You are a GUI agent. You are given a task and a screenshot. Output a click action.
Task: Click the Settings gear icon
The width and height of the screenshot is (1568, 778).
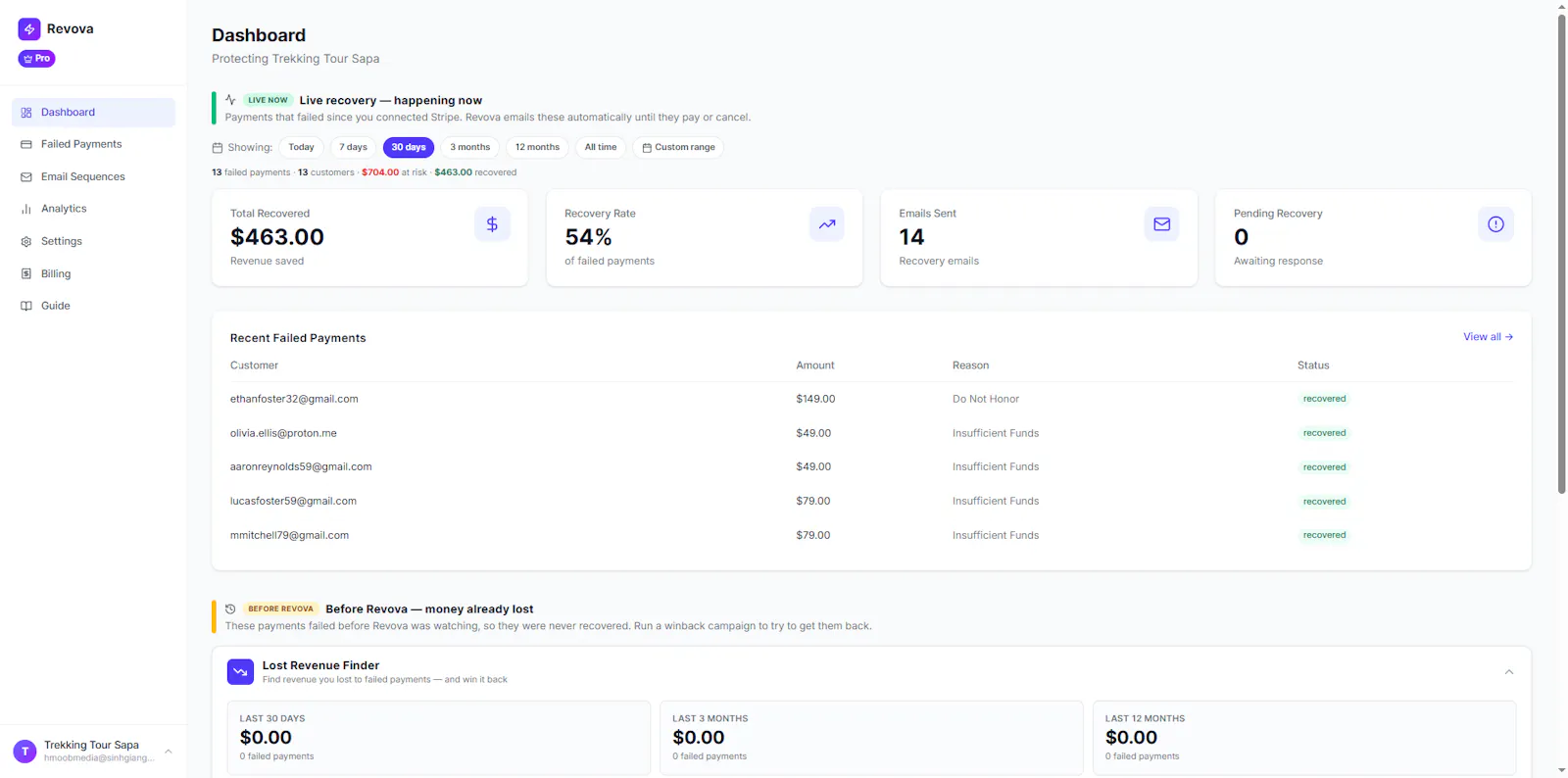click(26, 241)
